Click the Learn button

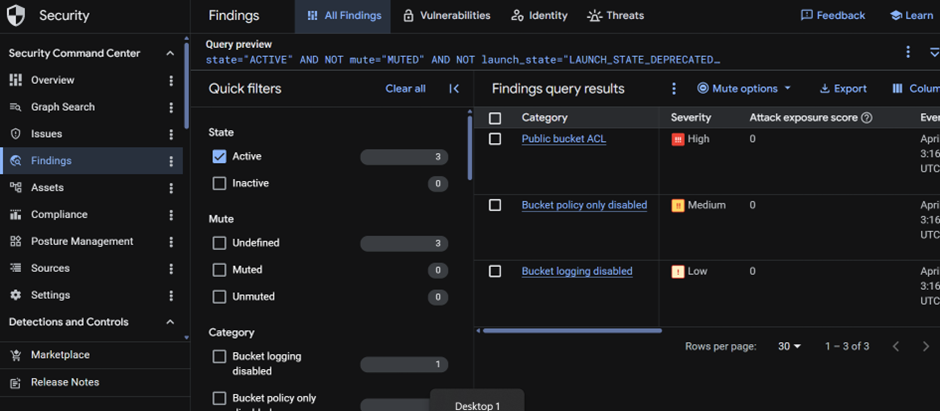point(911,16)
